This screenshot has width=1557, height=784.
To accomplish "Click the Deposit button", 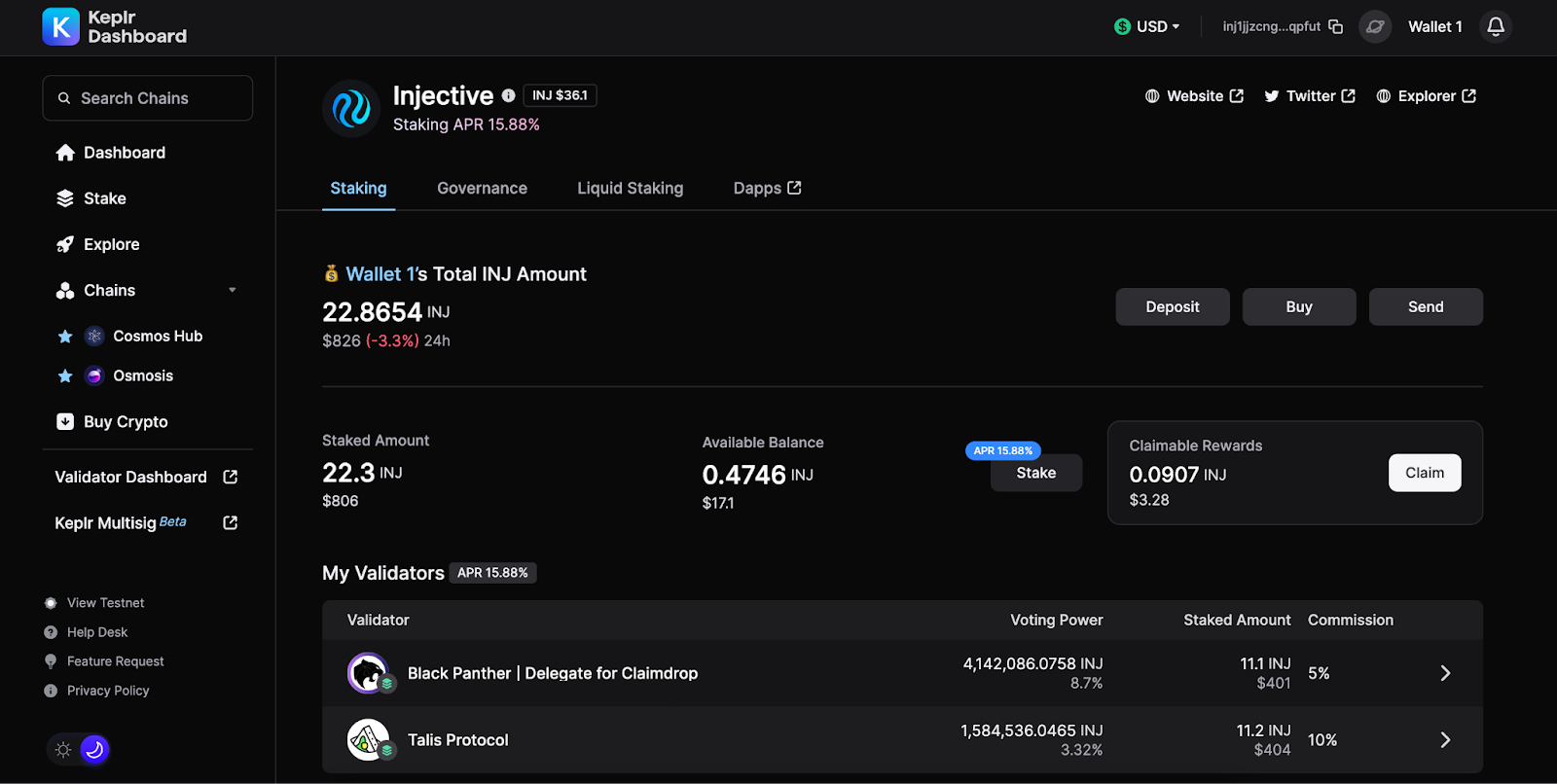I will (x=1173, y=306).
